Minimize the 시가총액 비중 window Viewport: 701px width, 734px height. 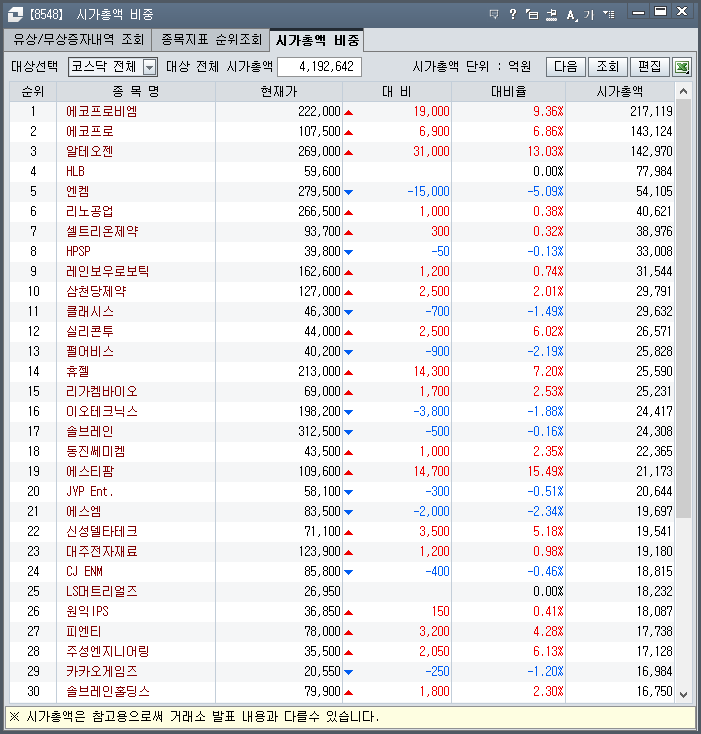click(638, 12)
